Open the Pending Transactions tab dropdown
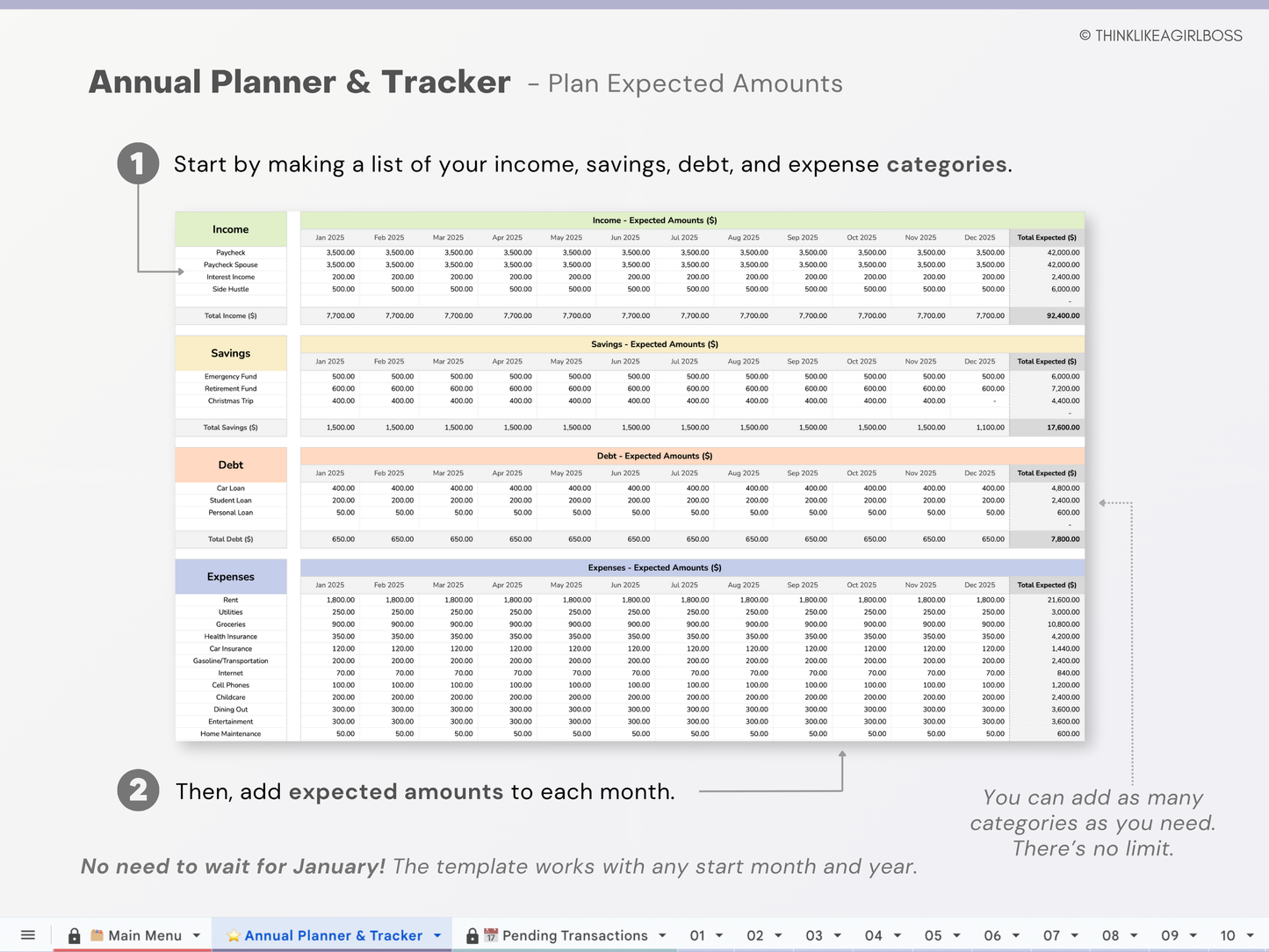 (x=661, y=934)
